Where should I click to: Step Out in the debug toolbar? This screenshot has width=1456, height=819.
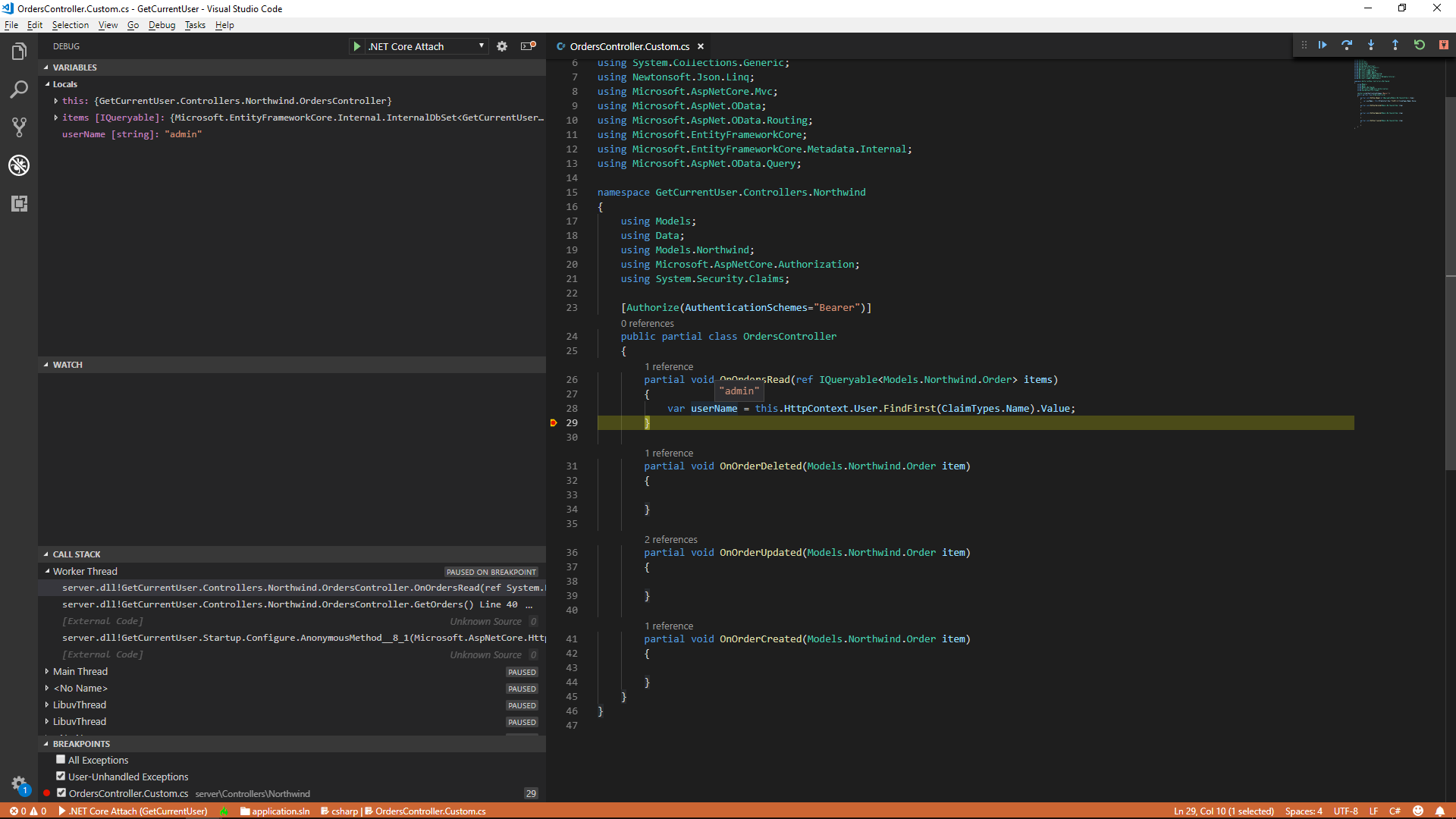click(1395, 45)
